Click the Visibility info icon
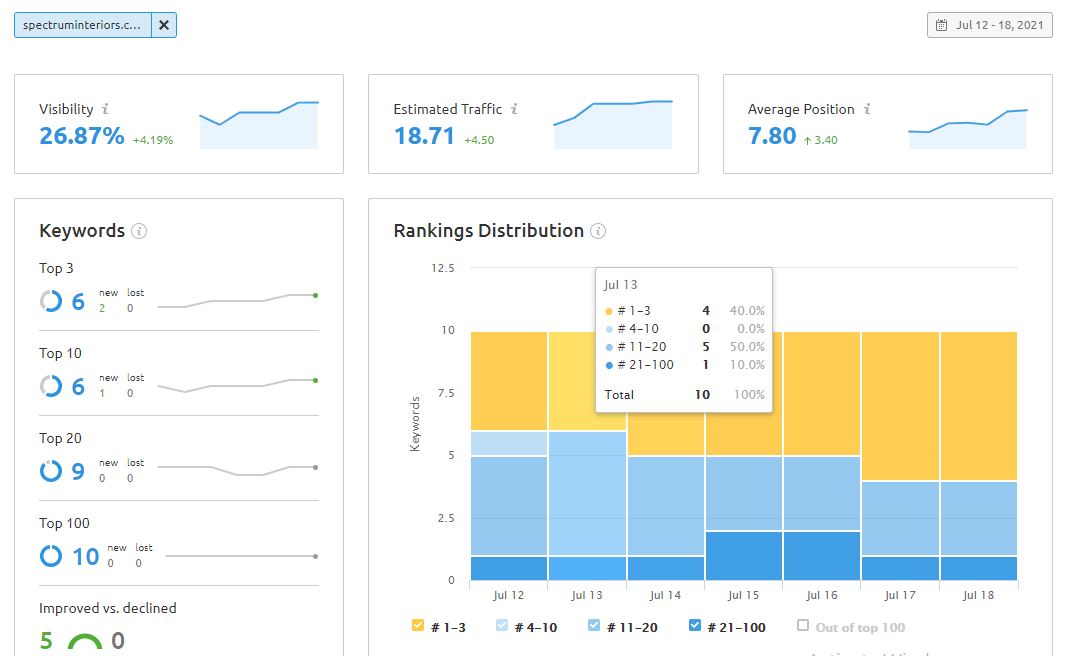 tap(106, 109)
